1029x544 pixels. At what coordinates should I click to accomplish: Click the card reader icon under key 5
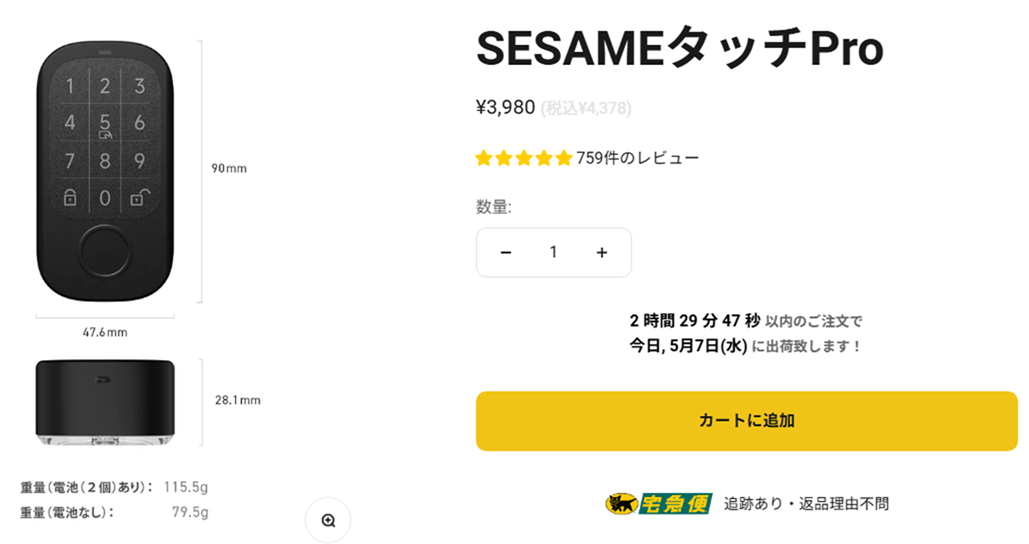[105, 135]
